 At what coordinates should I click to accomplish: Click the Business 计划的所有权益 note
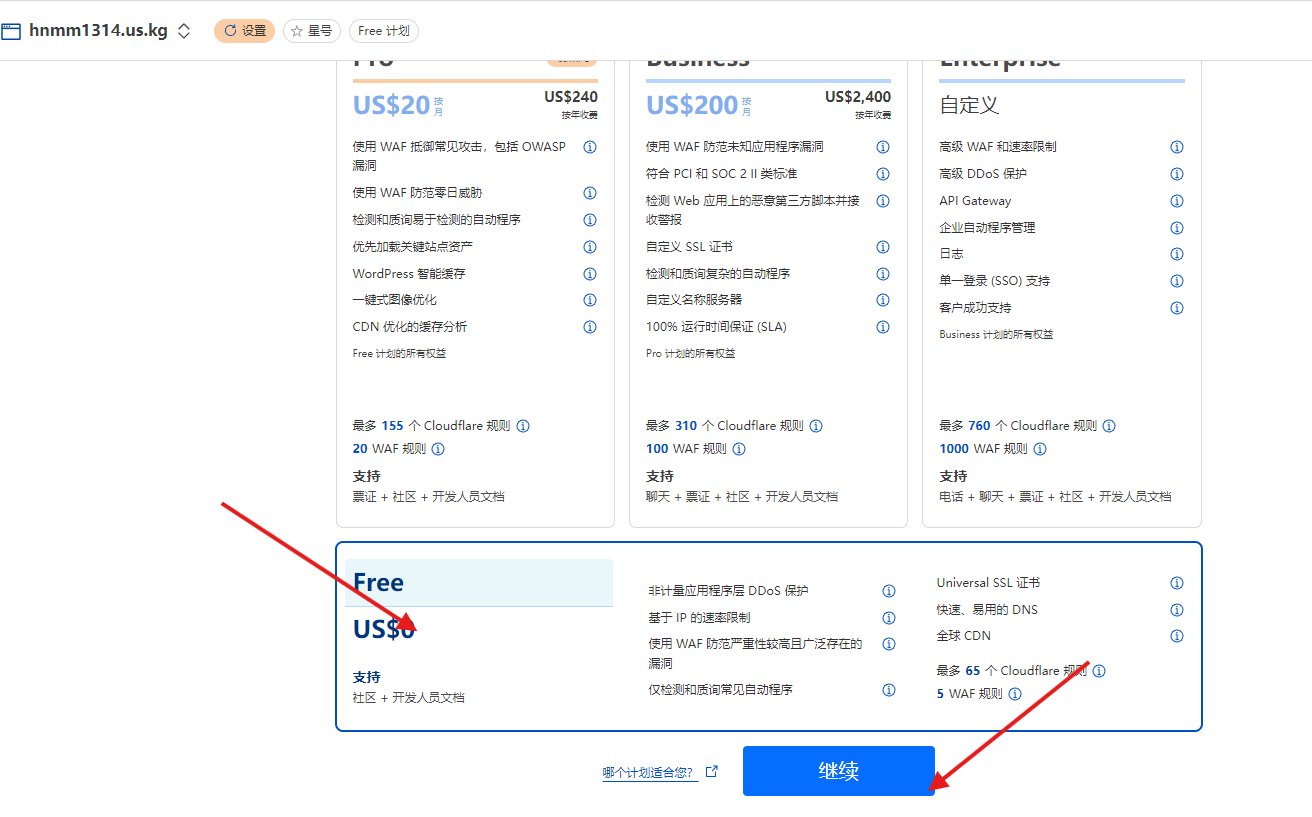pyautogui.click(x=996, y=335)
